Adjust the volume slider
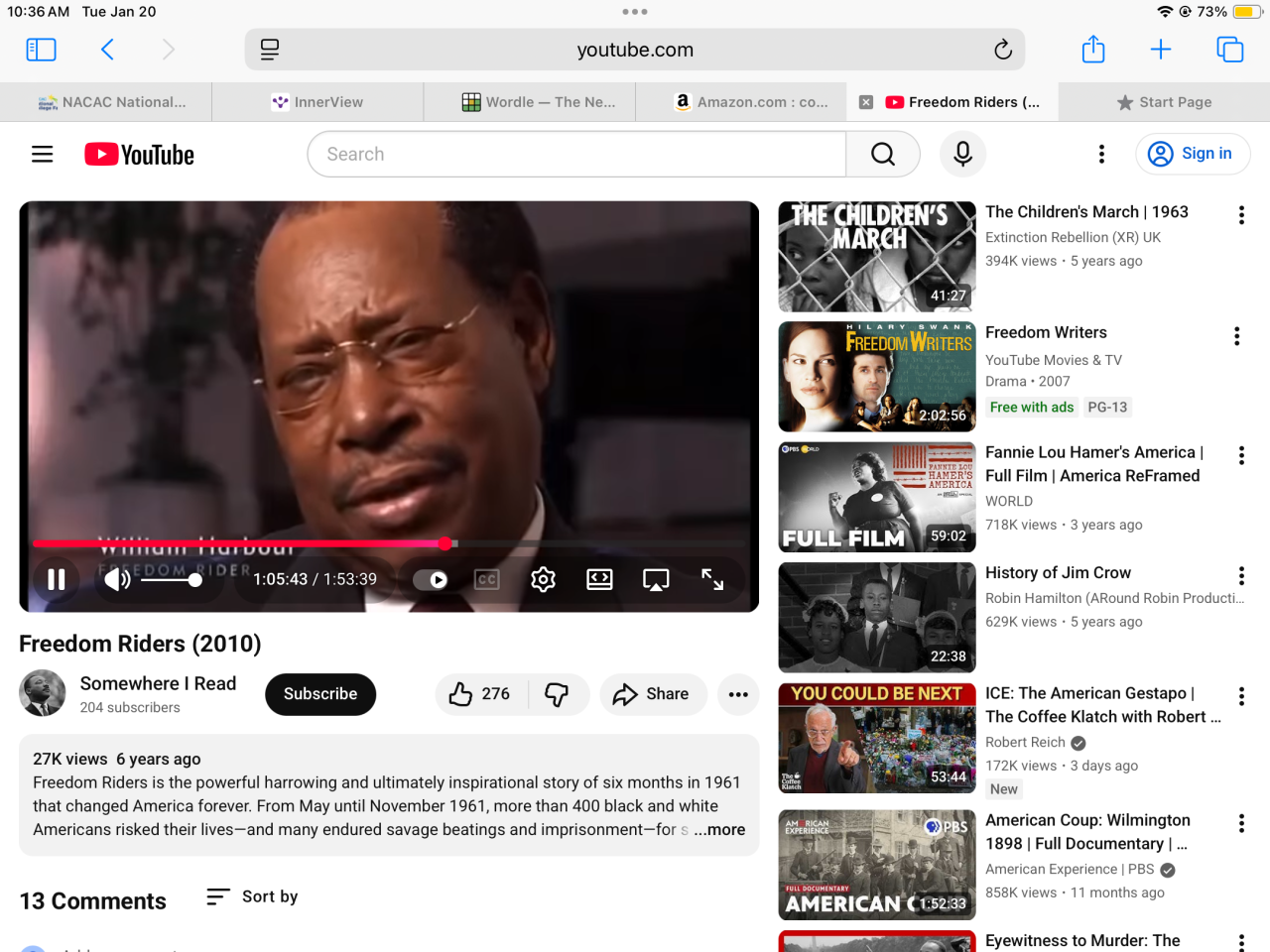1270x952 pixels. pos(171,580)
